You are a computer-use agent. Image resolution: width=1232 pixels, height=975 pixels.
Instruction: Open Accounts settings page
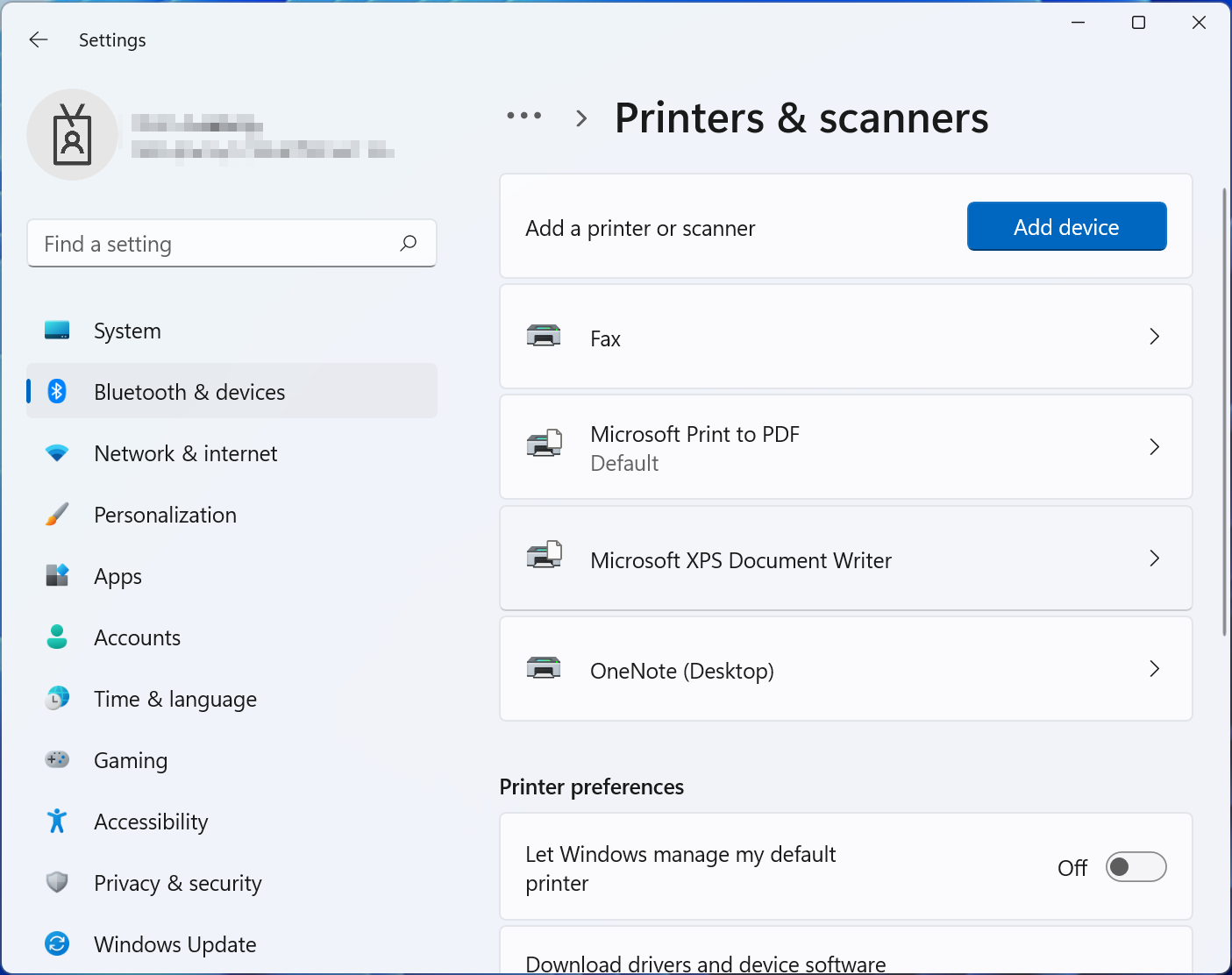(x=231, y=637)
